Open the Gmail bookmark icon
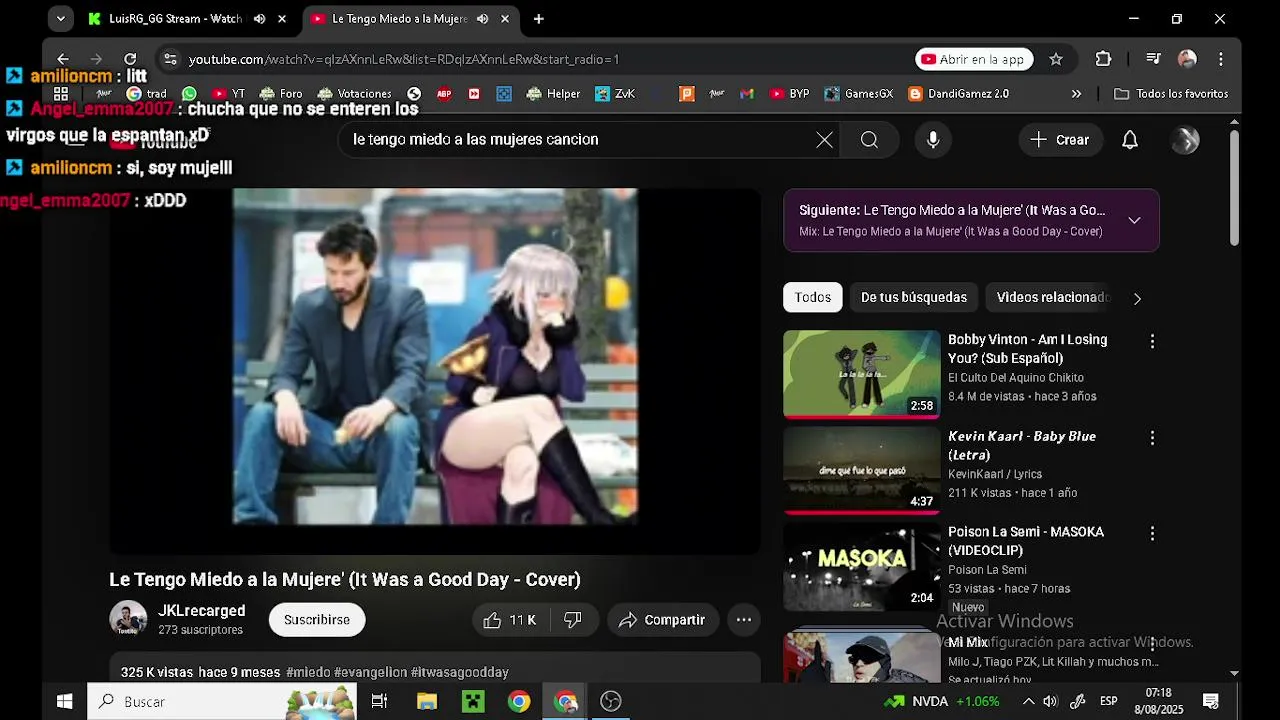This screenshot has height=720, width=1280. click(x=746, y=94)
